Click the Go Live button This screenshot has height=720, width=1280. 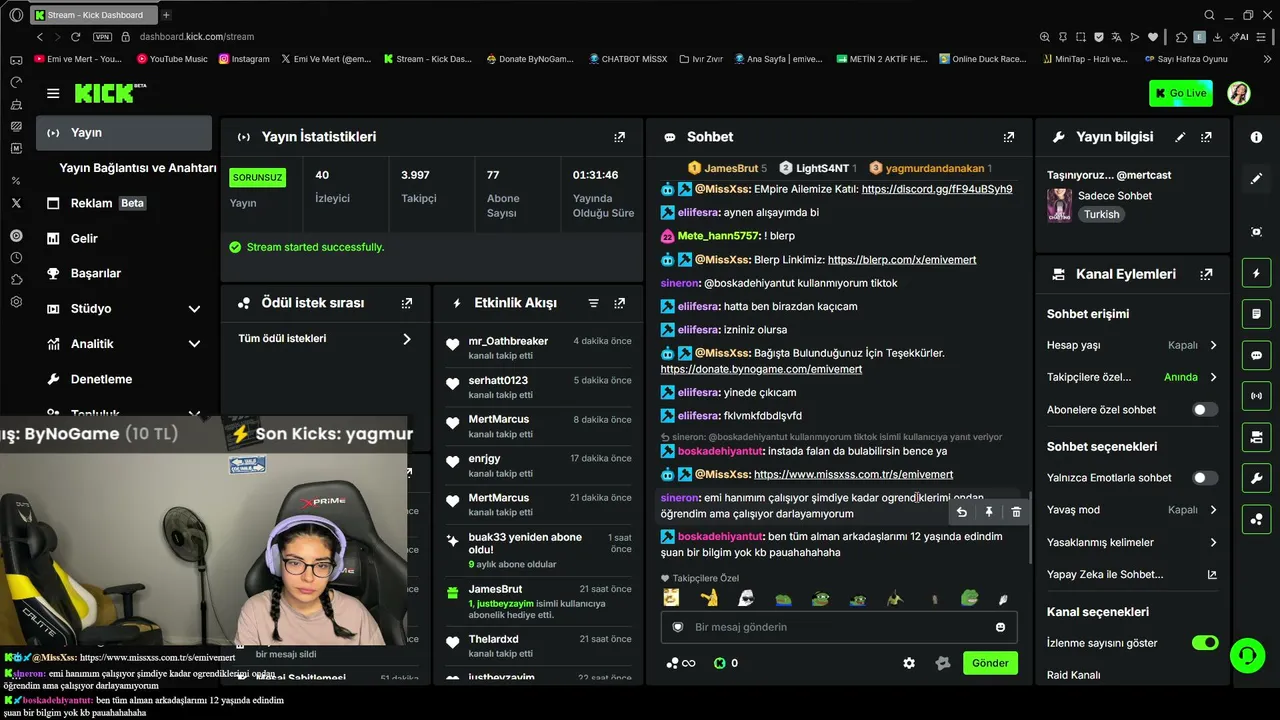click(1181, 93)
